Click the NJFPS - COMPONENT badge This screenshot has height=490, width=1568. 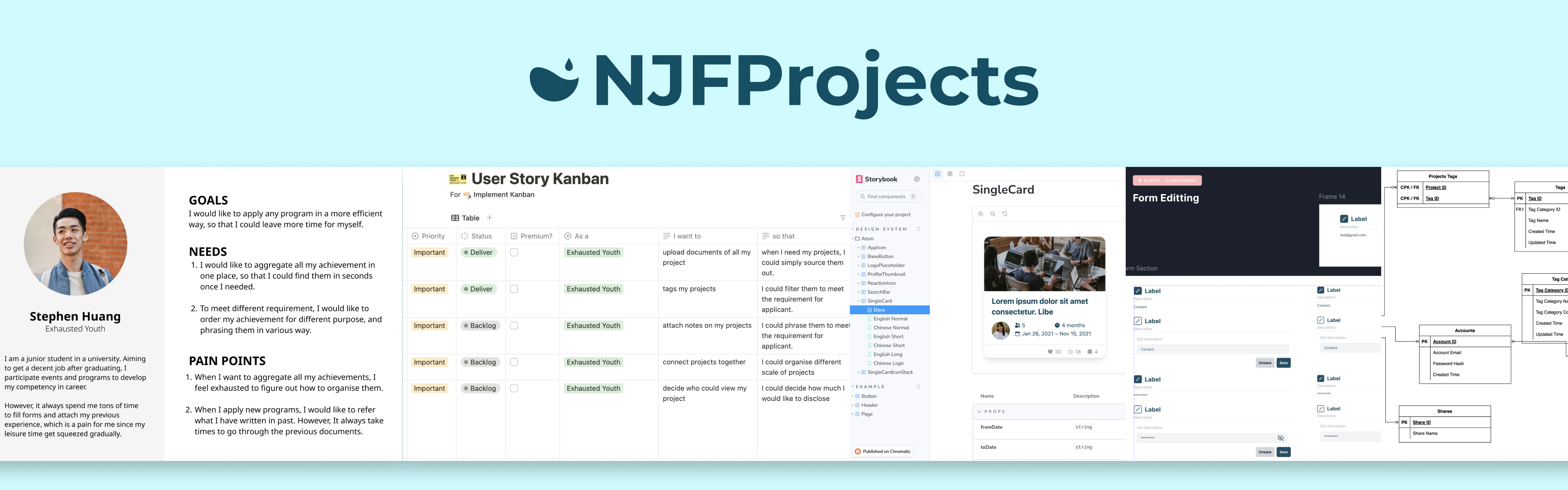[x=1167, y=181]
